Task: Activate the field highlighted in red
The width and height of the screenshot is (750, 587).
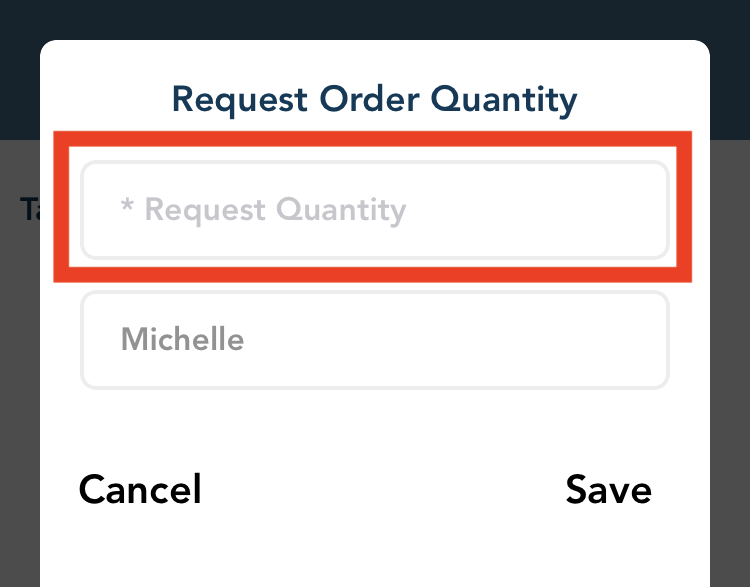Action: 374,211
